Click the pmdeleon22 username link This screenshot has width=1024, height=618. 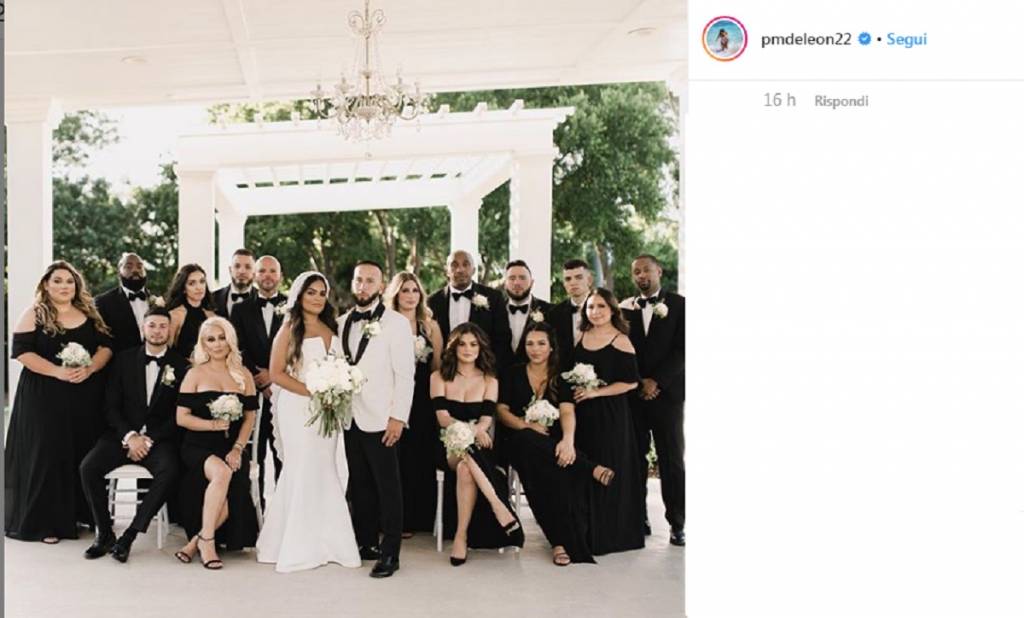[806, 39]
